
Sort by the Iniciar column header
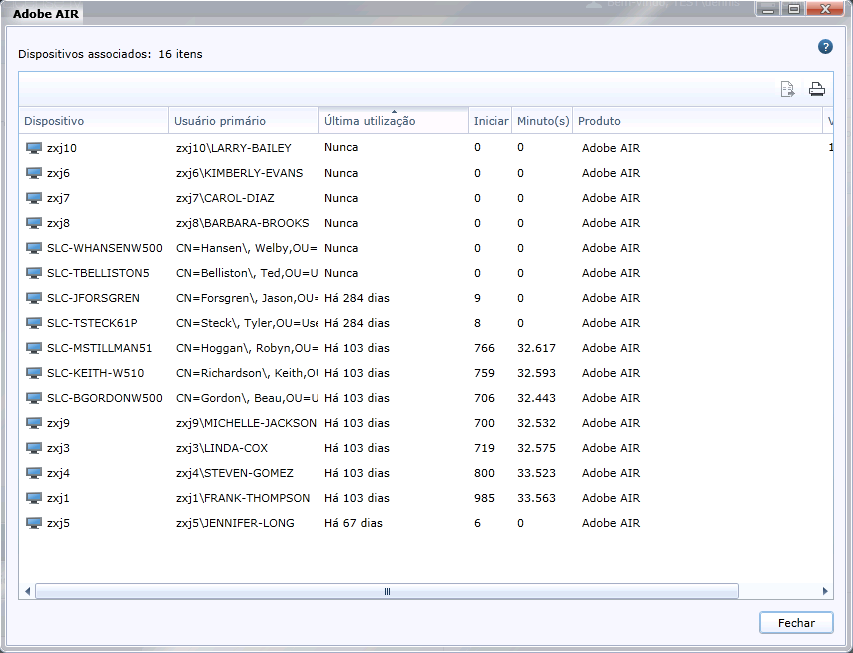point(490,121)
